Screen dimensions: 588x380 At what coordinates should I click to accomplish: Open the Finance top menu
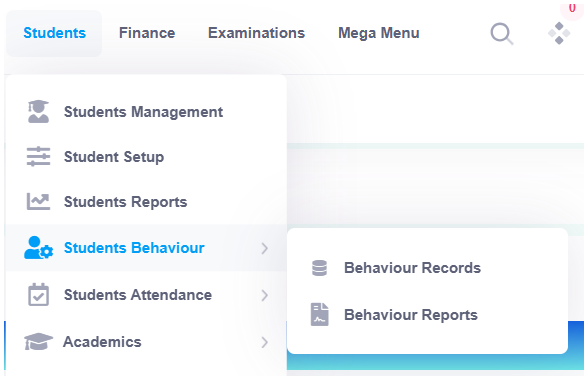(147, 33)
